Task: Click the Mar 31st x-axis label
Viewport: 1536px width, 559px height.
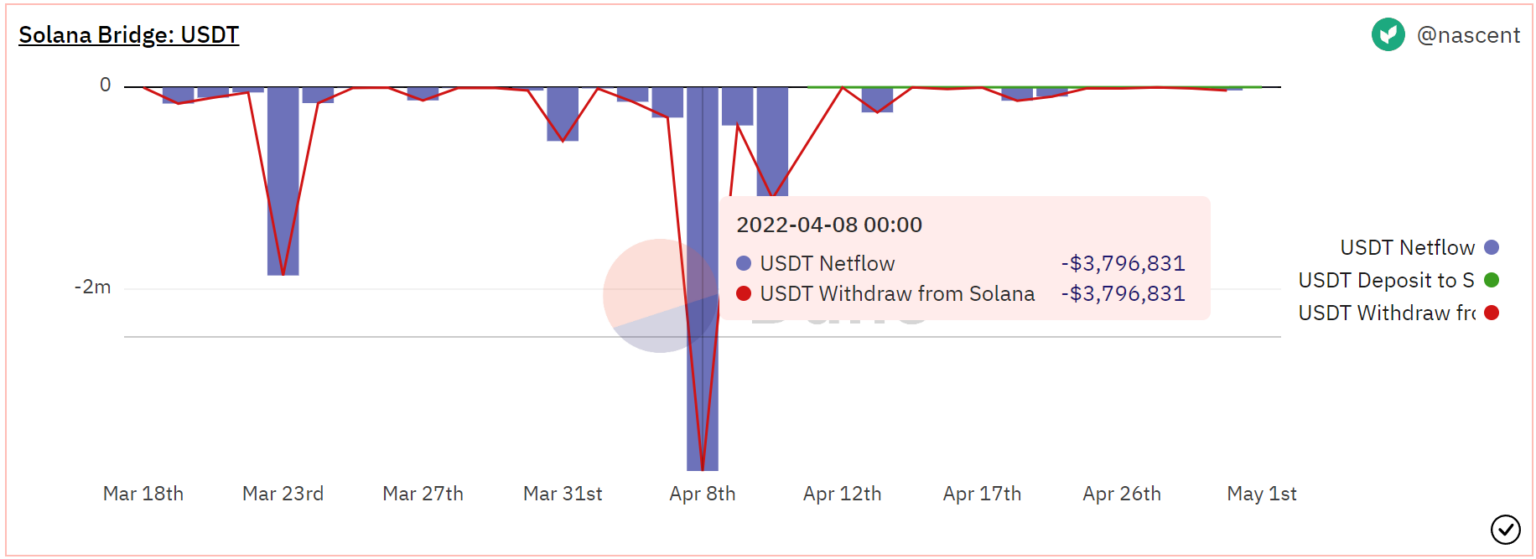Action: click(x=563, y=494)
